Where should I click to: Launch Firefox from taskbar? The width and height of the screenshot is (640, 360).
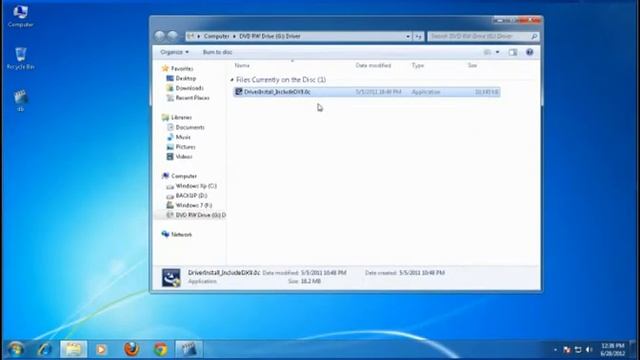131,349
